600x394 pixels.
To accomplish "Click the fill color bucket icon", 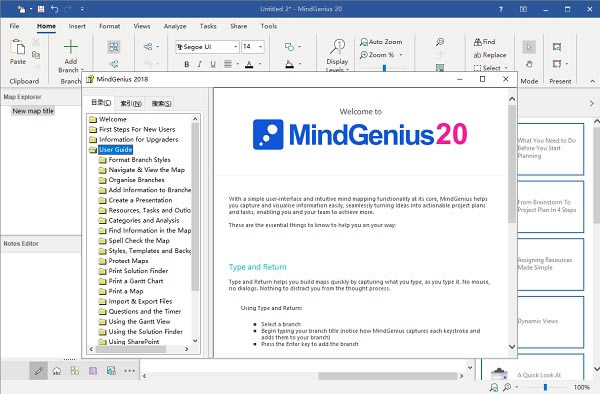I will click(x=290, y=64).
